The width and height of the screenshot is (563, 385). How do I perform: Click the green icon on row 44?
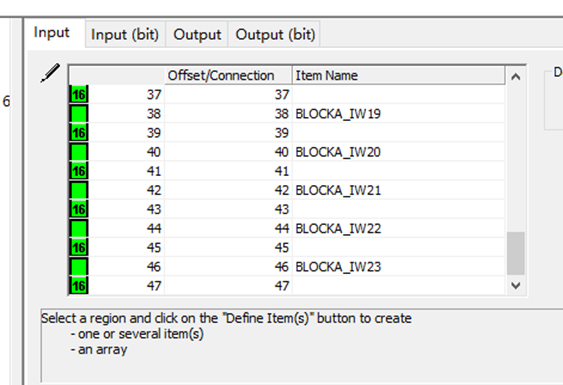click(x=79, y=228)
